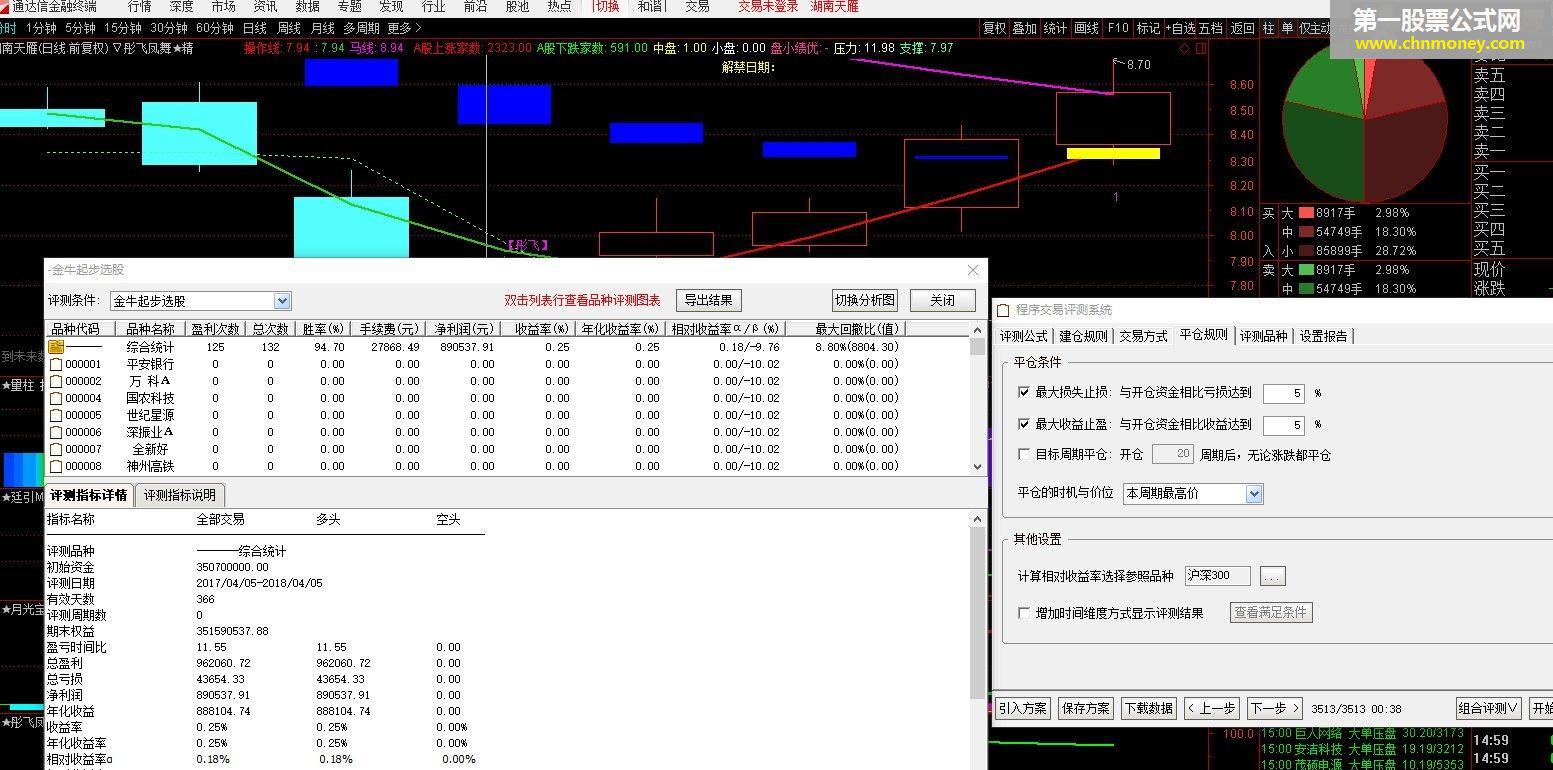Screen dimensions: 1553x770
Task: Click the 引入方案 button
Action: click(x=1023, y=708)
